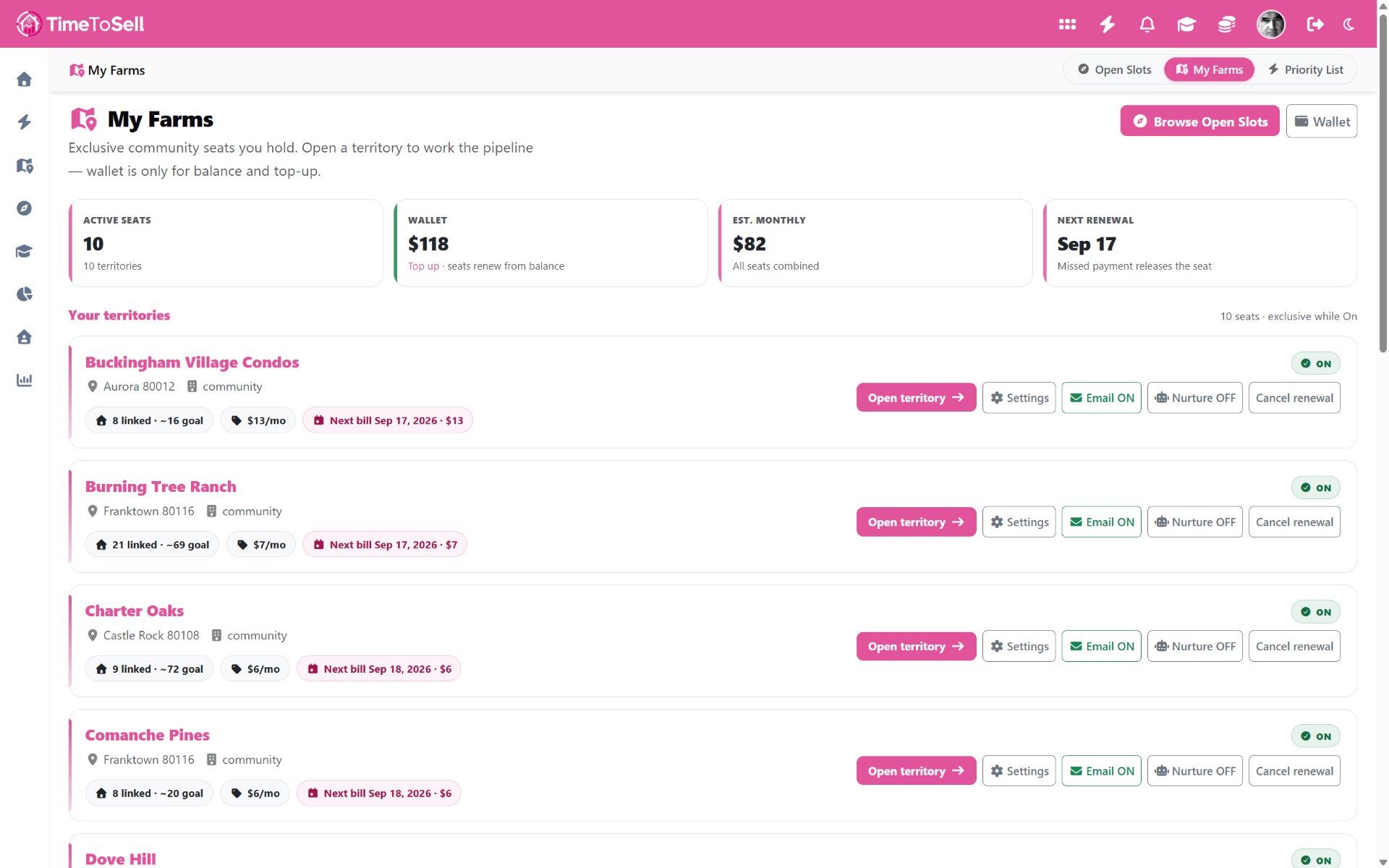
Task: Select the My Farms tab
Action: tap(1209, 69)
